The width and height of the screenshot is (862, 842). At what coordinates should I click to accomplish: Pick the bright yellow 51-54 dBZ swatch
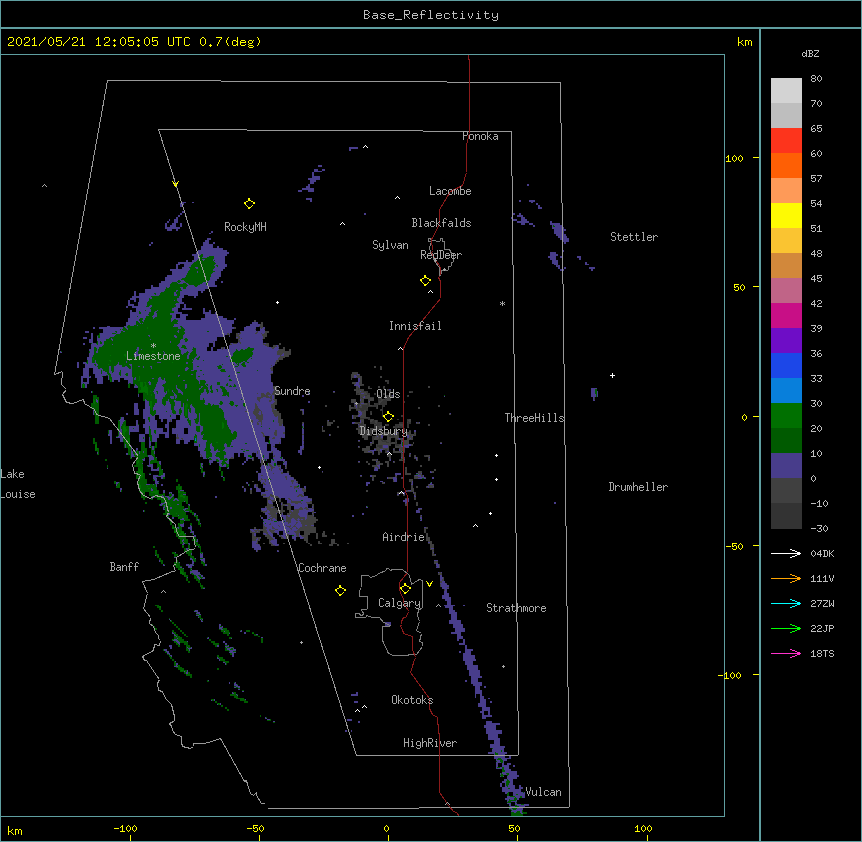tap(786, 215)
